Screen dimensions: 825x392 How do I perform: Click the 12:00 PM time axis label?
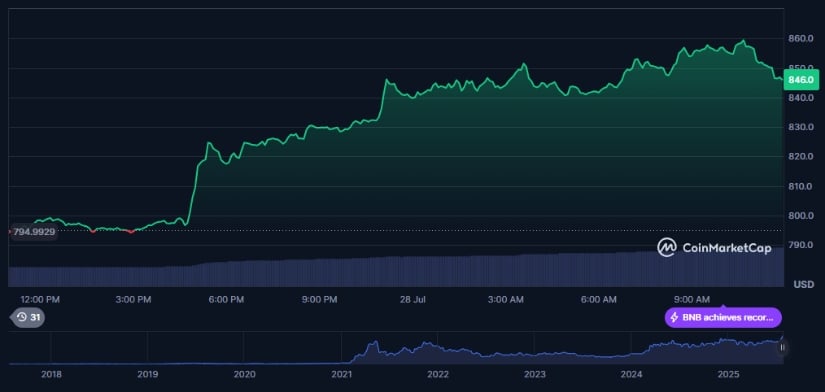click(40, 299)
